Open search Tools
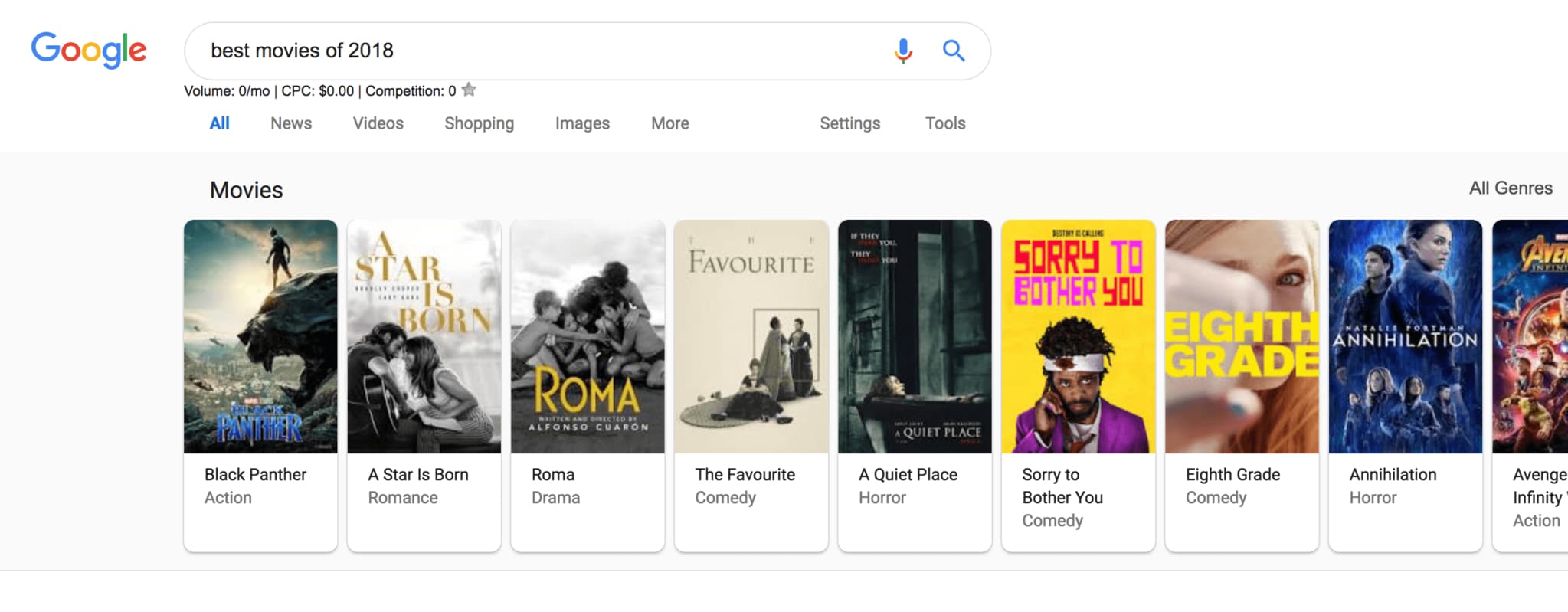 [x=945, y=123]
